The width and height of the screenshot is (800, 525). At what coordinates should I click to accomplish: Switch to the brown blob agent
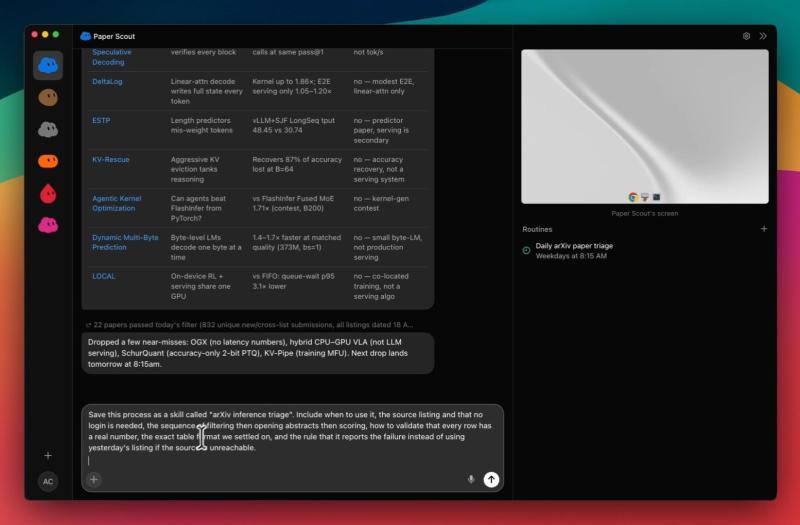click(48, 97)
